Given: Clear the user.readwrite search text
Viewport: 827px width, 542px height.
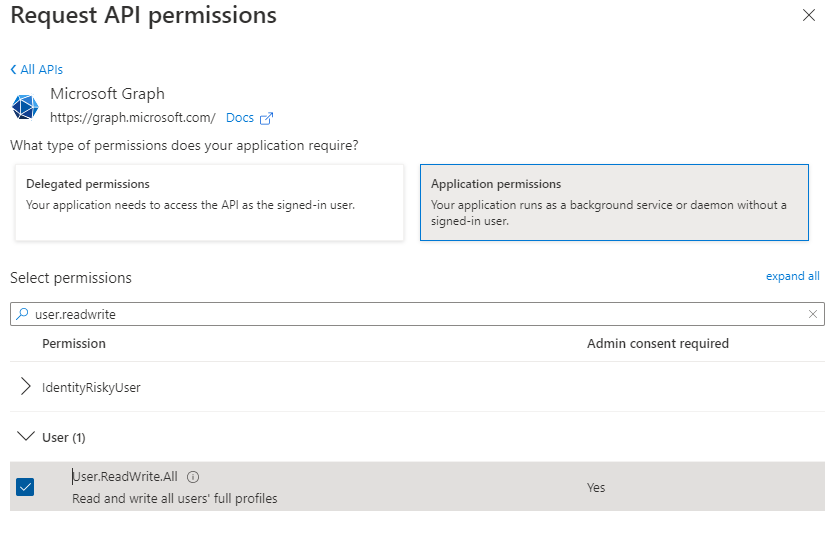Looking at the screenshot, I should (x=813, y=314).
